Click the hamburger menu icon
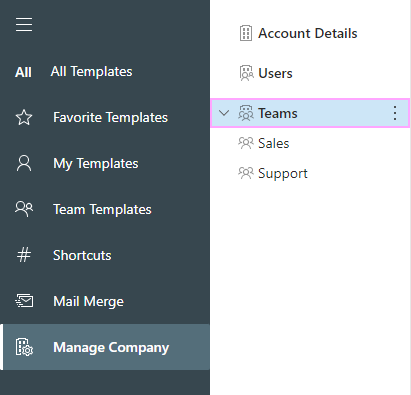Viewport: 411px width, 395px height. coord(24,25)
